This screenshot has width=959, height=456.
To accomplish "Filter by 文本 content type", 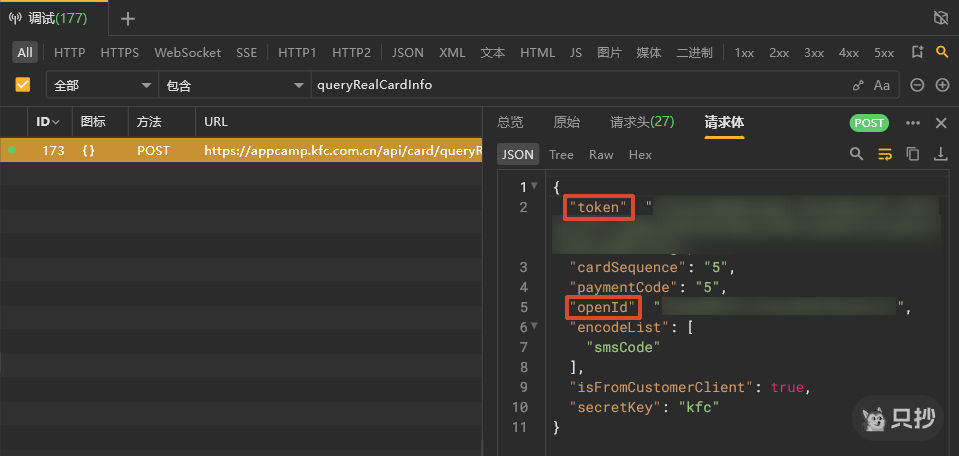I will coord(493,53).
